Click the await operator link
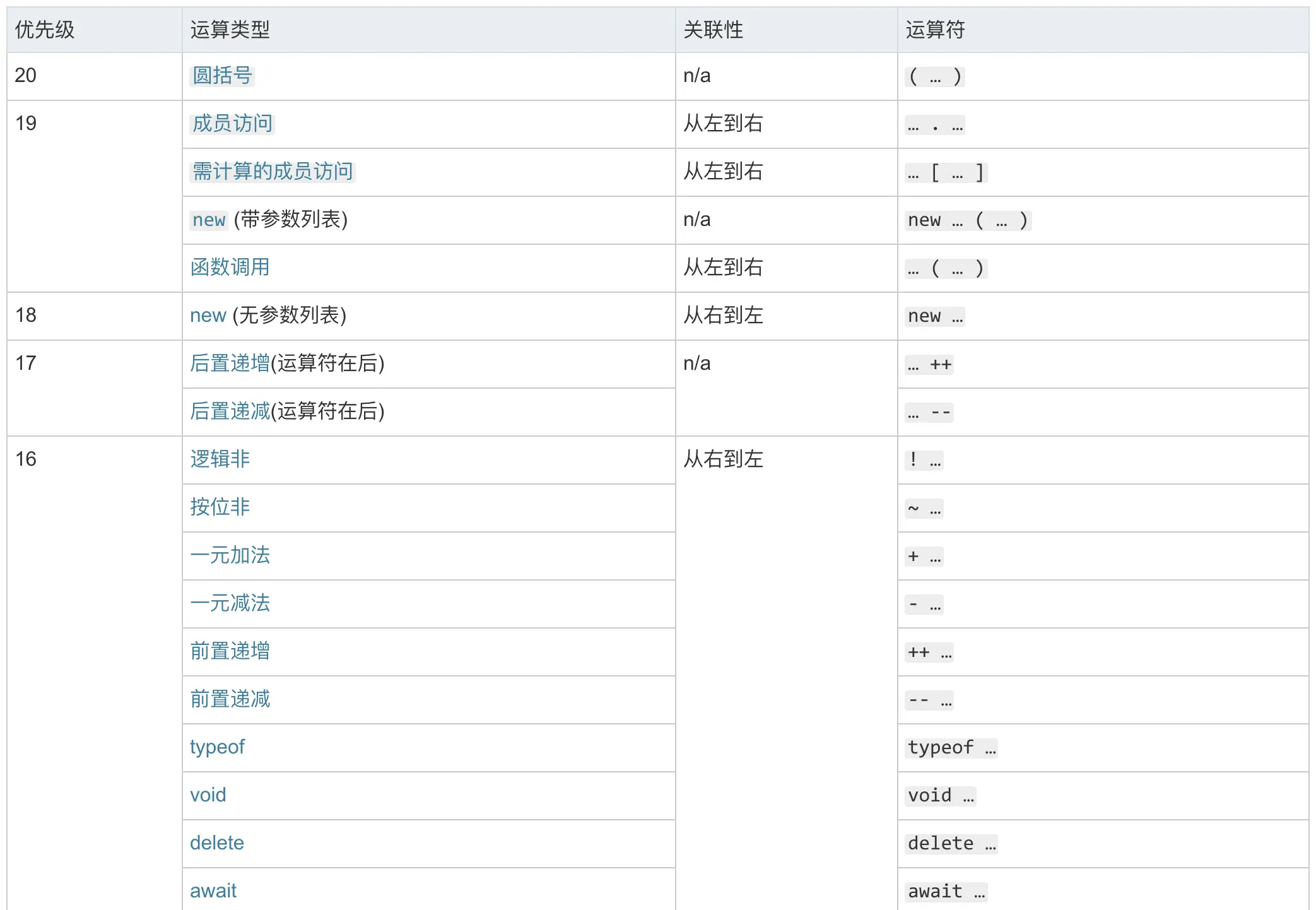Image resolution: width=1316 pixels, height=910 pixels. [x=213, y=891]
